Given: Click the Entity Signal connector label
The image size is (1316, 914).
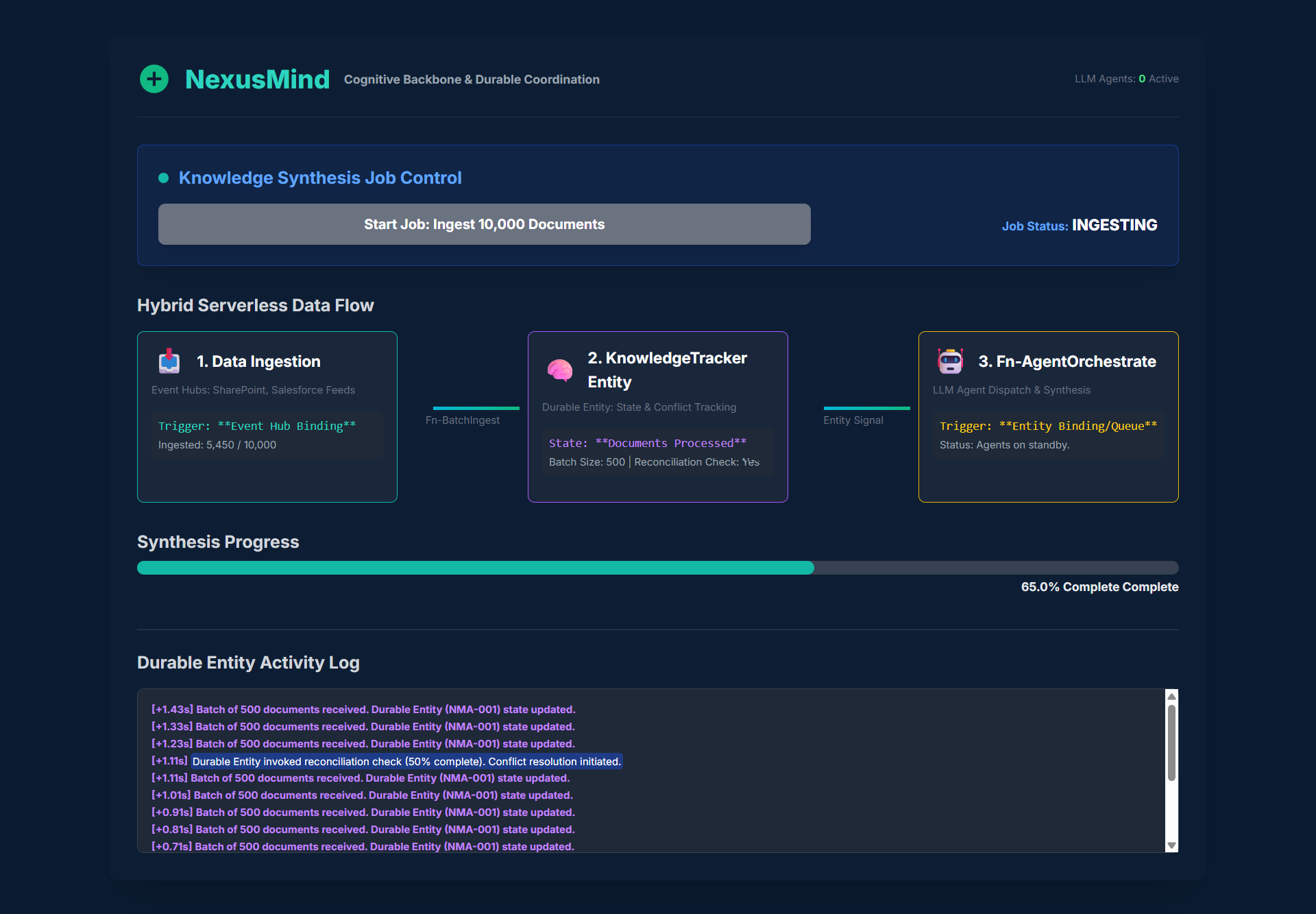Looking at the screenshot, I should (853, 420).
